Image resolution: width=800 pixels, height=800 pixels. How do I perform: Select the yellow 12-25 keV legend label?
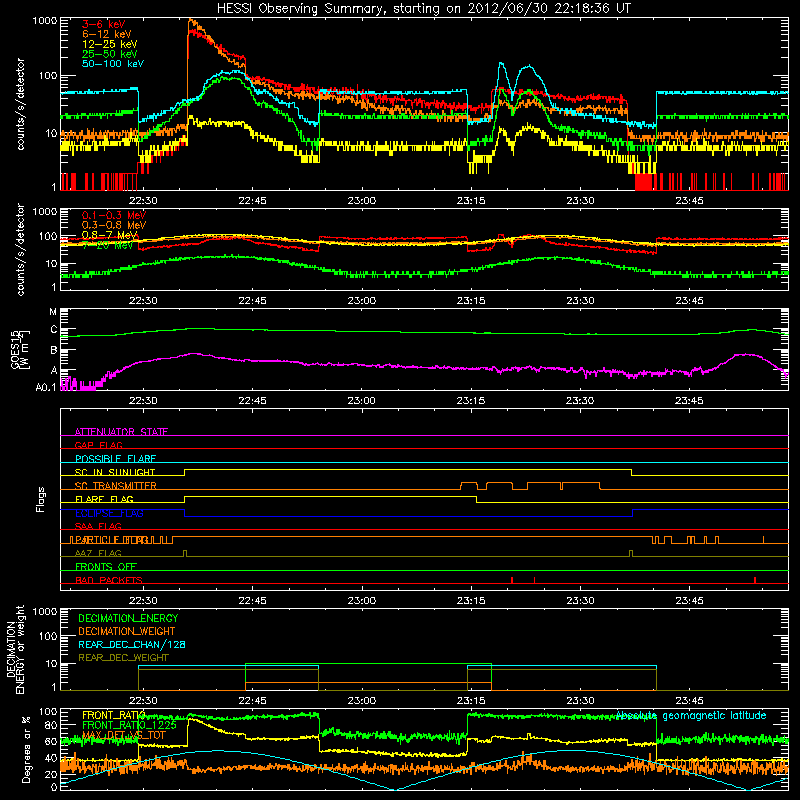tap(109, 44)
